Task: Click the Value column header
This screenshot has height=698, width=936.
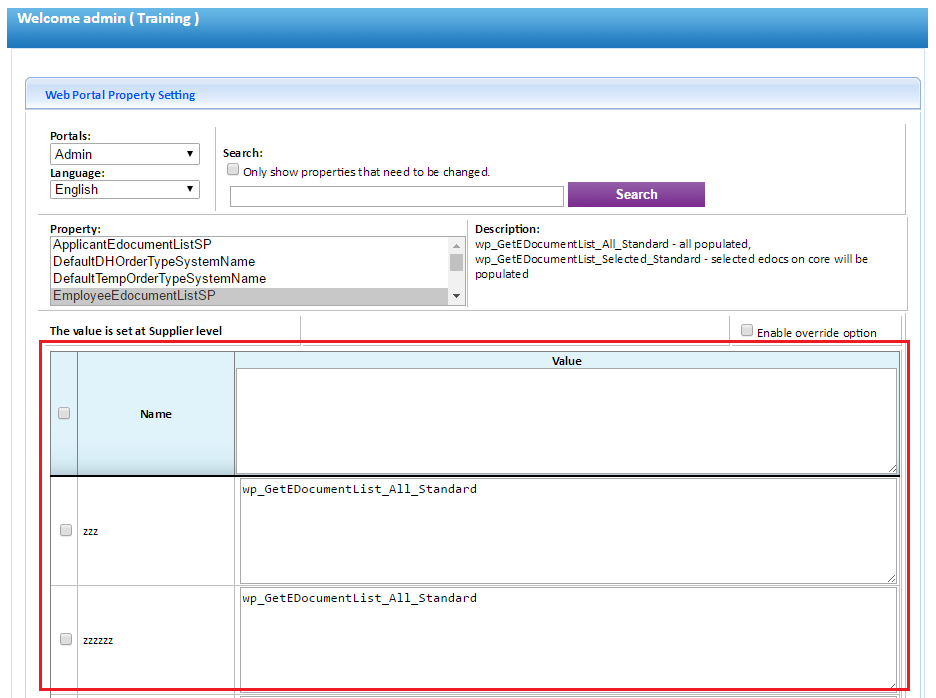Action: point(566,361)
